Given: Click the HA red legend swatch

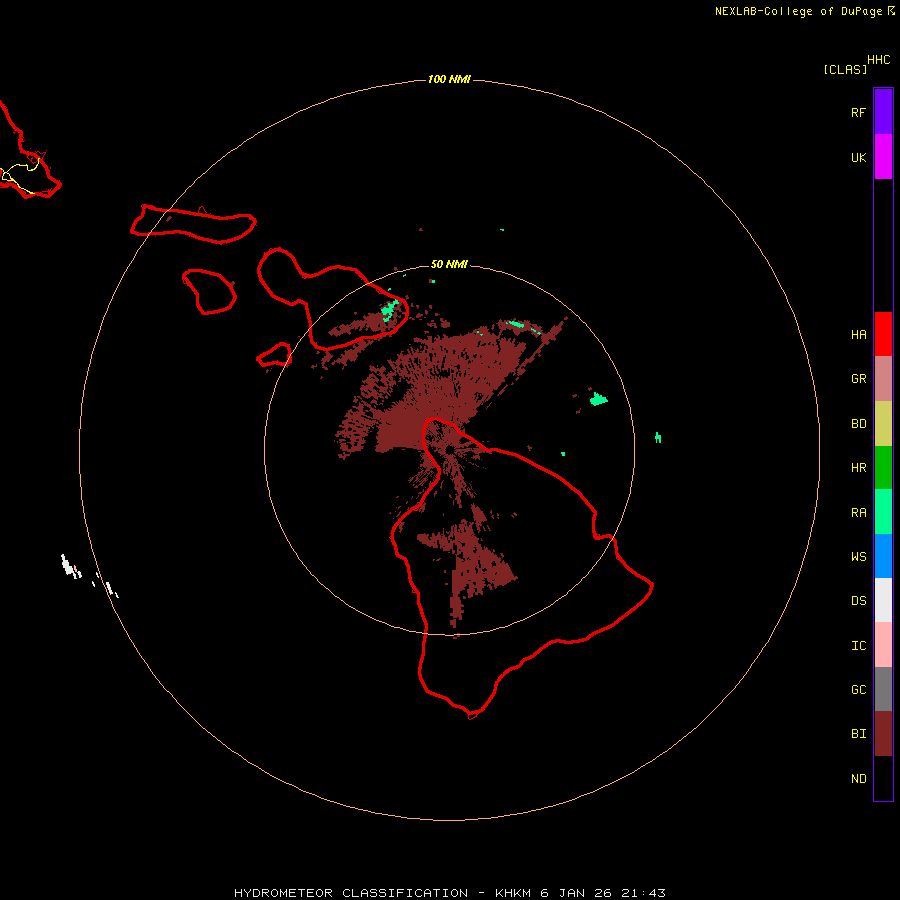Looking at the screenshot, I should point(883,334).
